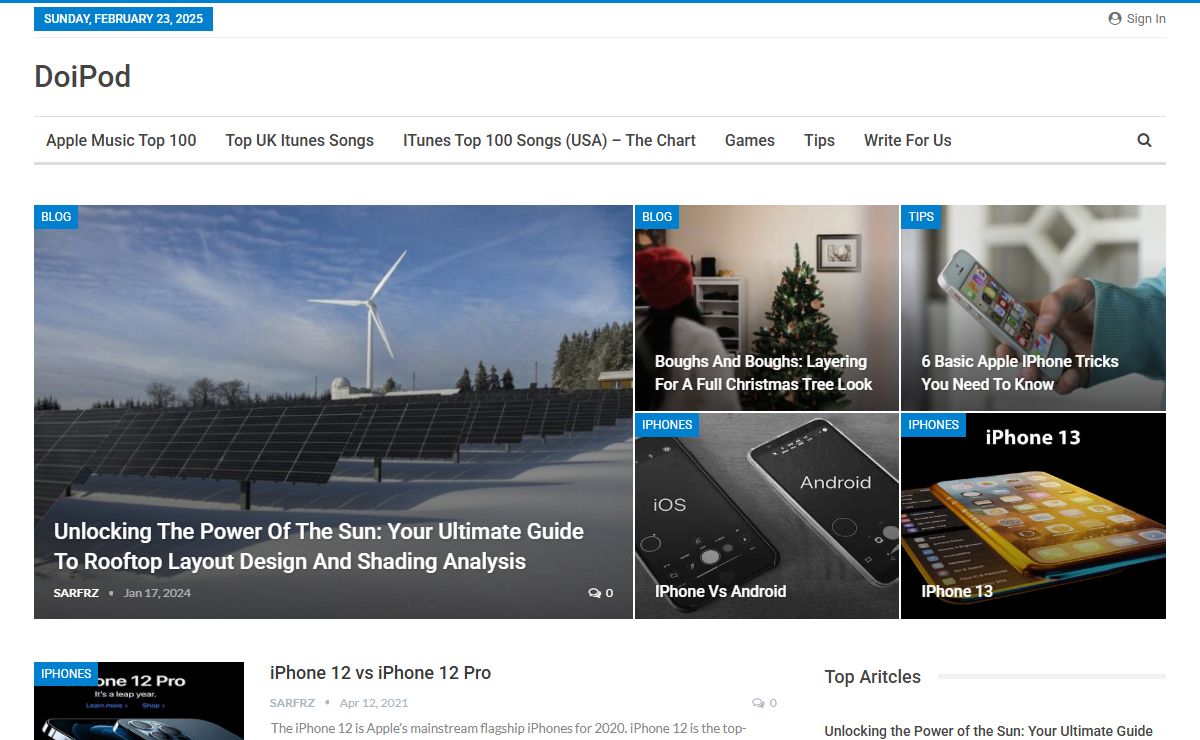
Task: Click author SARFRZ on the featured solar article
Action: (76, 593)
